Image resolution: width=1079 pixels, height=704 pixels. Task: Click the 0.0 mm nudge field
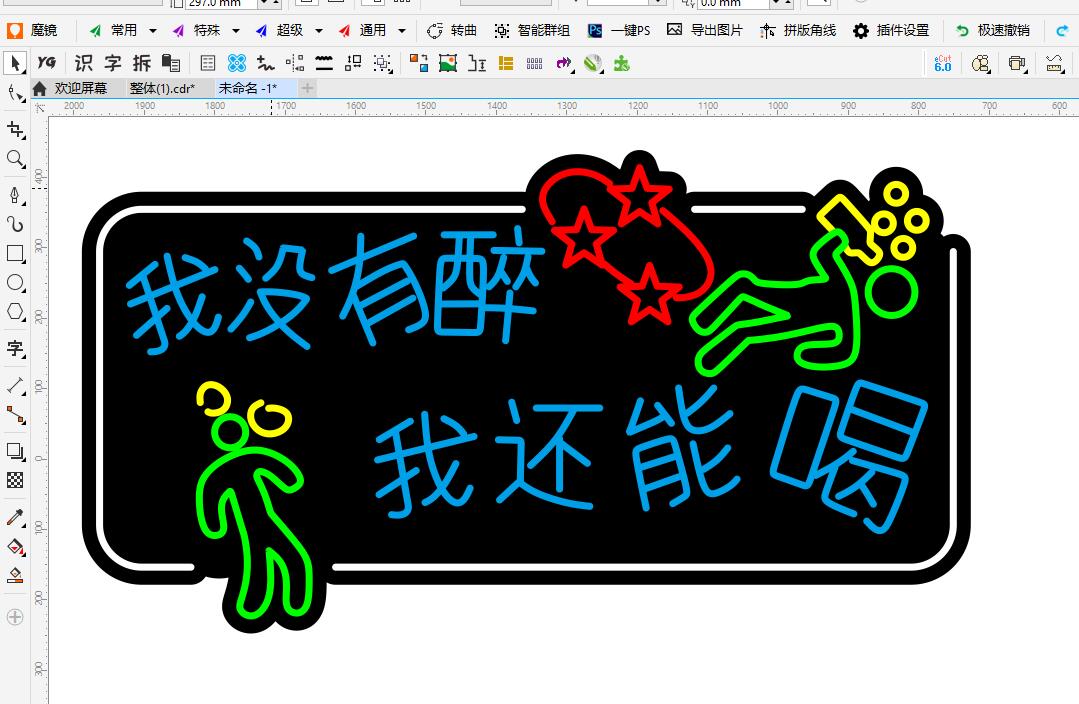(733, 3)
